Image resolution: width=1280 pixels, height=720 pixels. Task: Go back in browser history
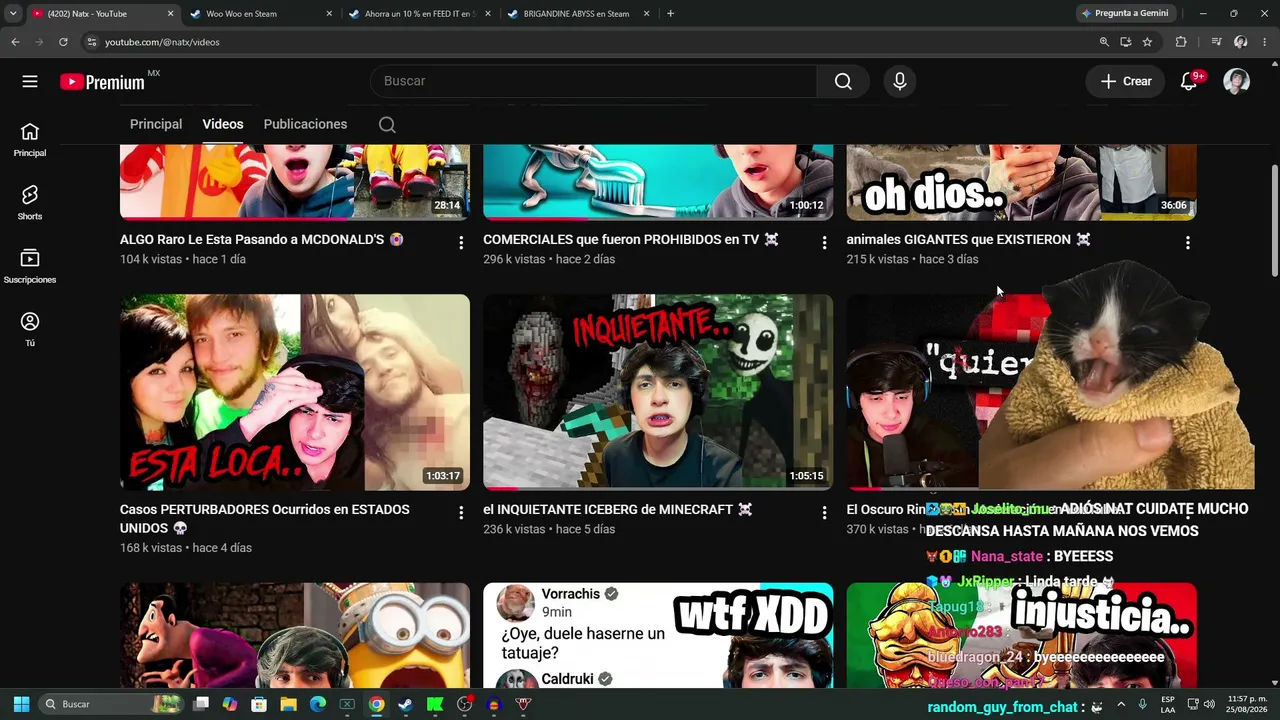[x=15, y=42]
